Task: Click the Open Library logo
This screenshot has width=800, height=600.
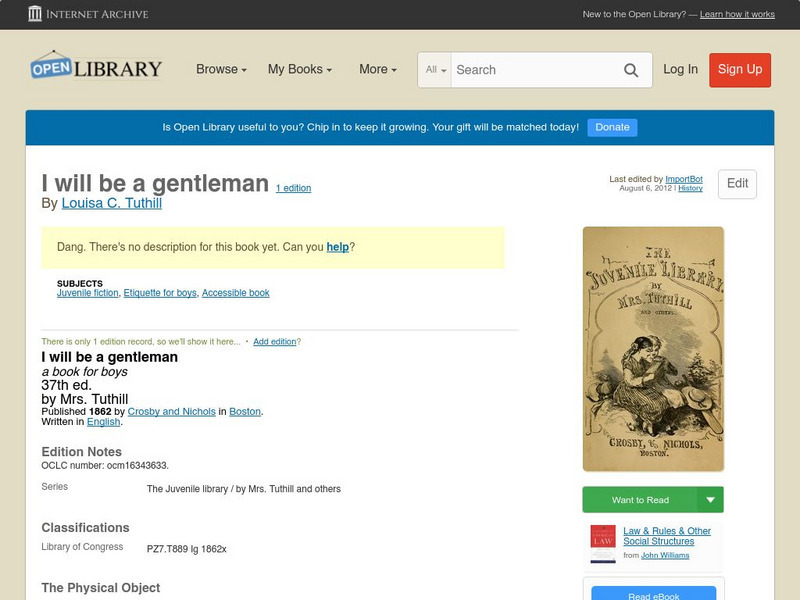Action: click(95, 67)
